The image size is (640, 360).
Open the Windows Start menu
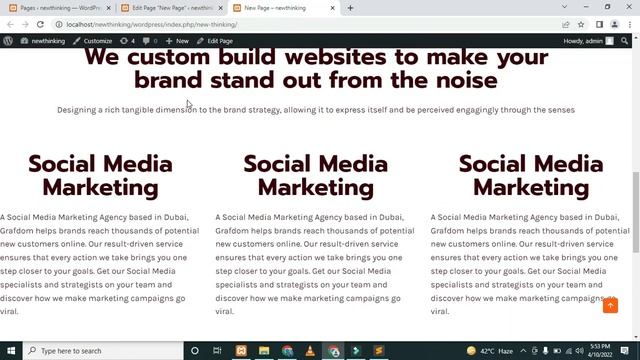click(x=11, y=351)
